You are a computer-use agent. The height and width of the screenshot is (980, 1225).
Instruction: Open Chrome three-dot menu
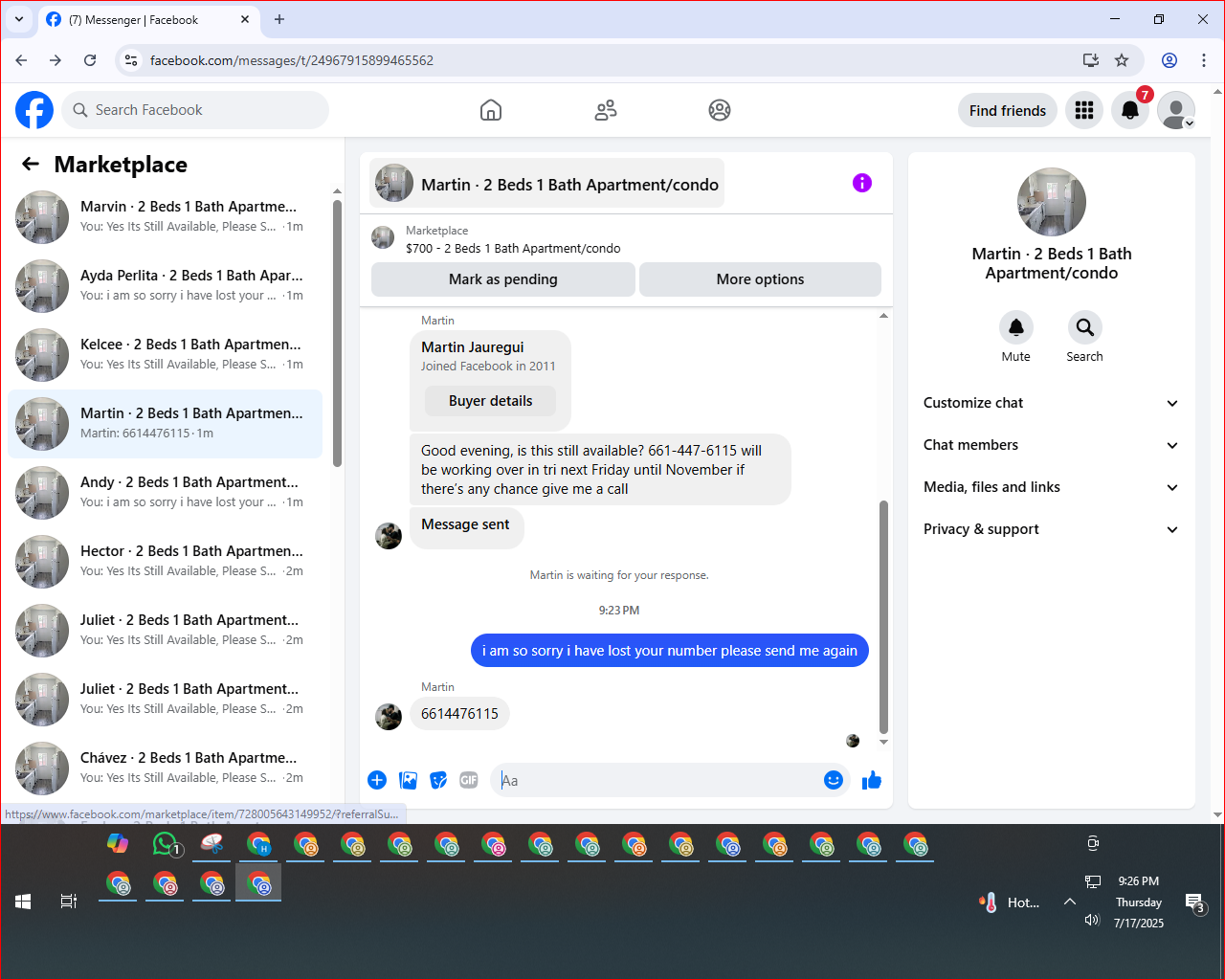click(x=1204, y=60)
